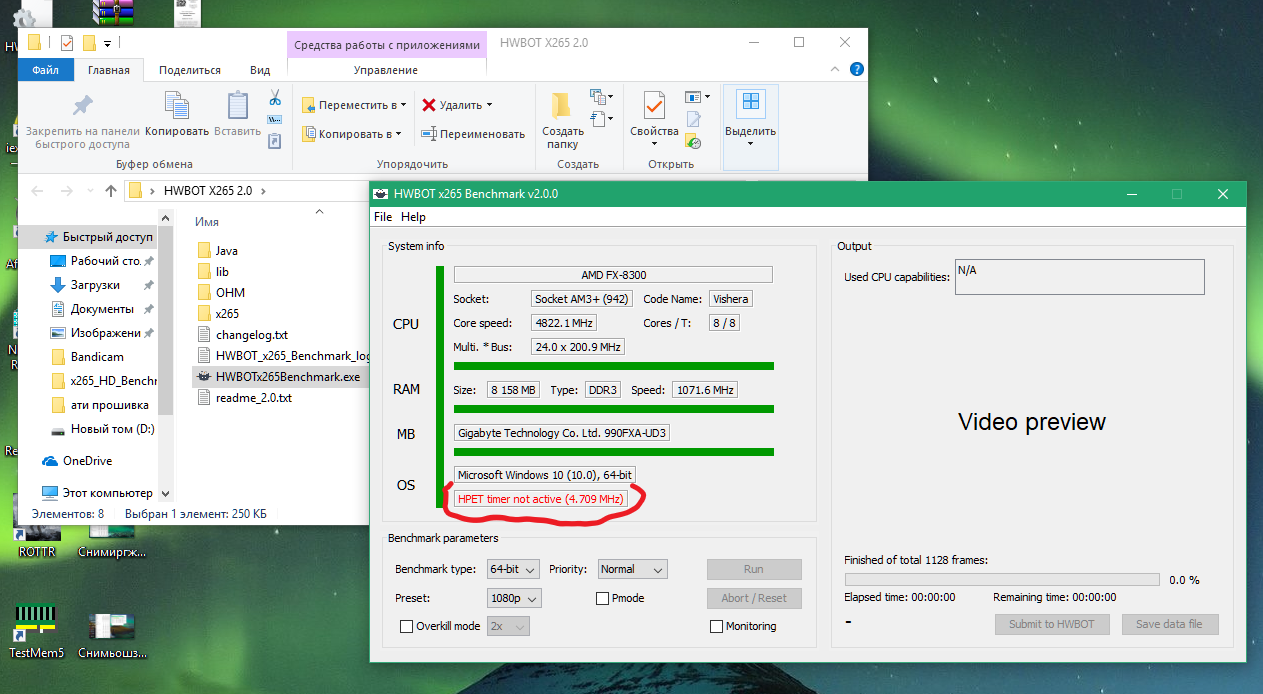Click Save data file button
The width and height of the screenshot is (1263, 694).
(x=1169, y=624)
